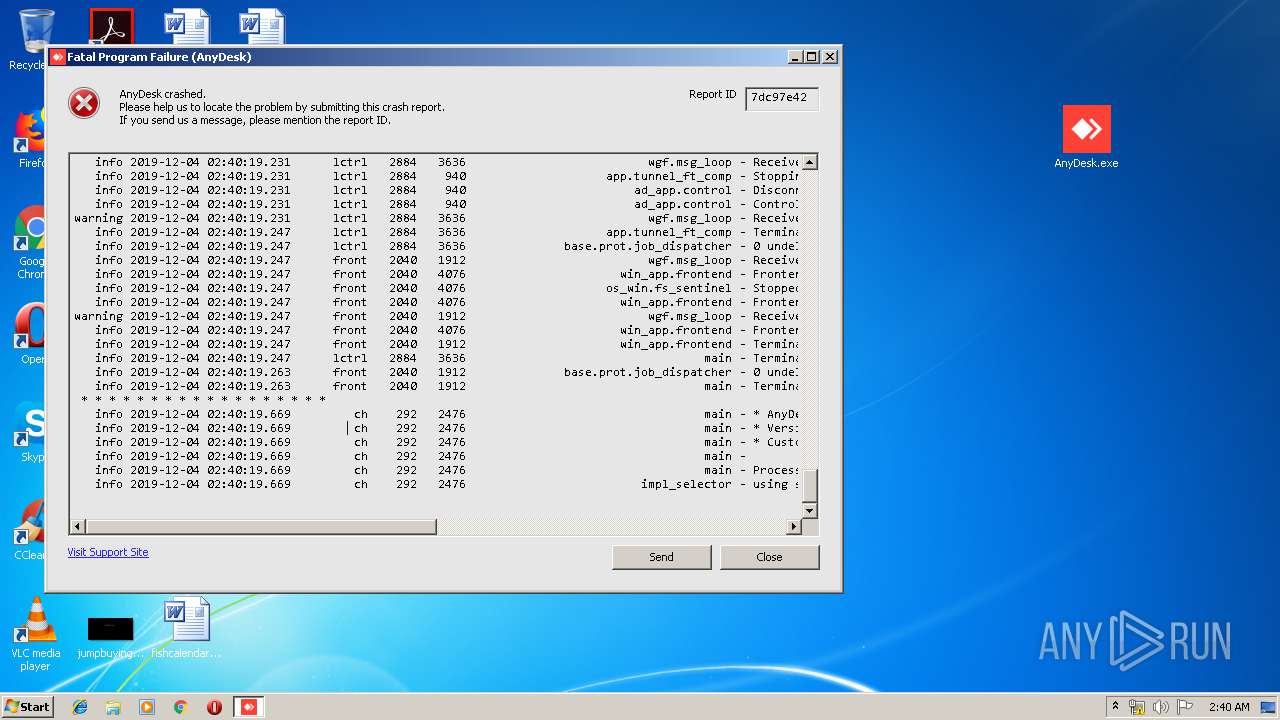The image size is (1280, 720).
Task: Click the volume tray icon
Action: click(x=1161, y=707)
